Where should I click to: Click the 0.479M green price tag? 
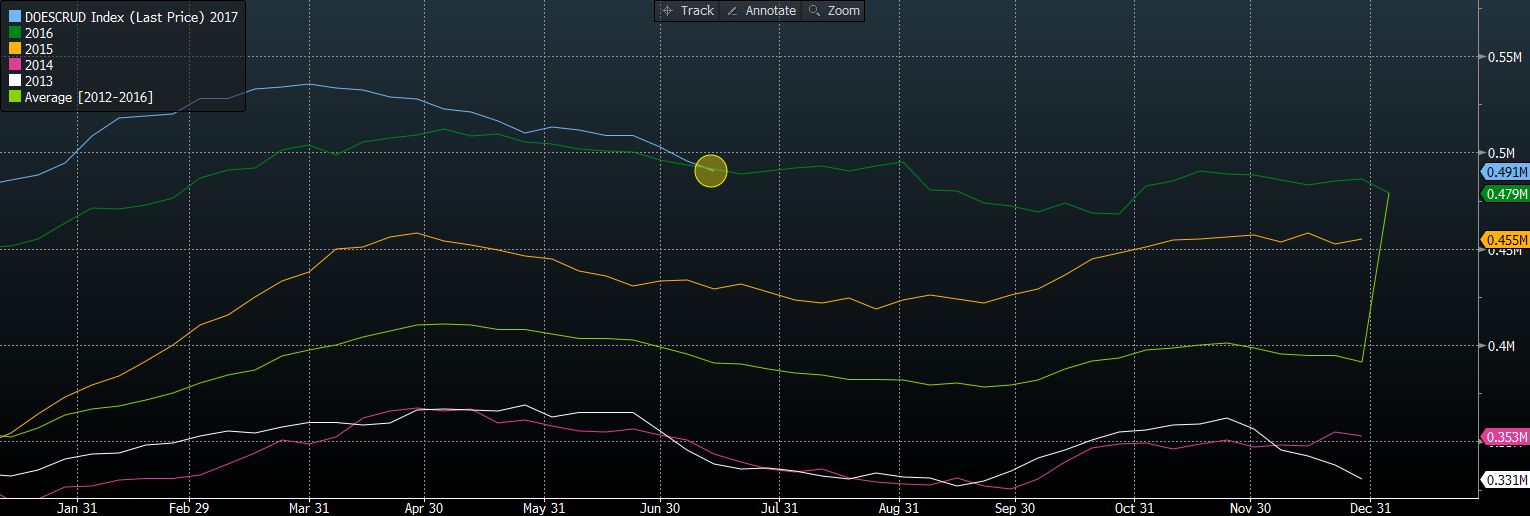[x=1505, y=194]
